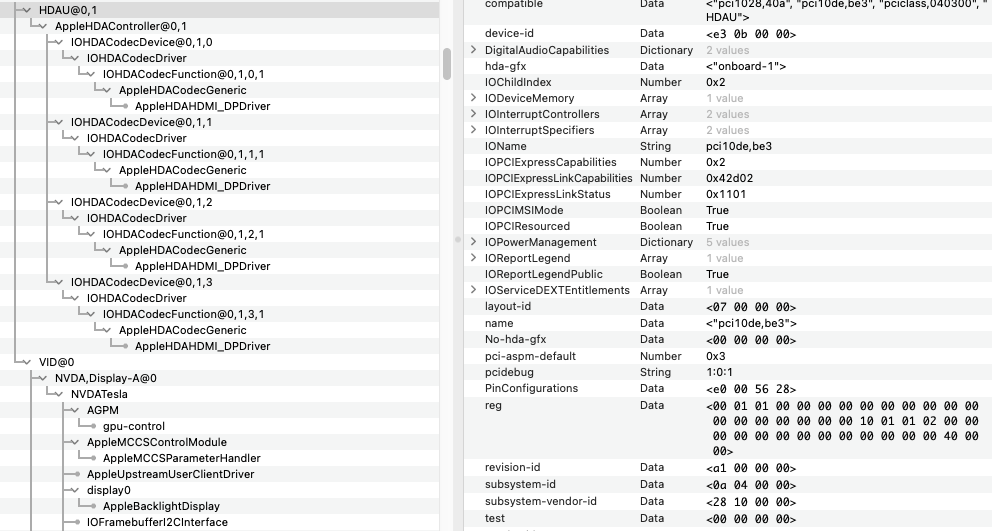Screen dimensions: 992x531
Task: Collapse IOHDACodecFunction@0,1,0,1 chevron
Action: point(90,74)
